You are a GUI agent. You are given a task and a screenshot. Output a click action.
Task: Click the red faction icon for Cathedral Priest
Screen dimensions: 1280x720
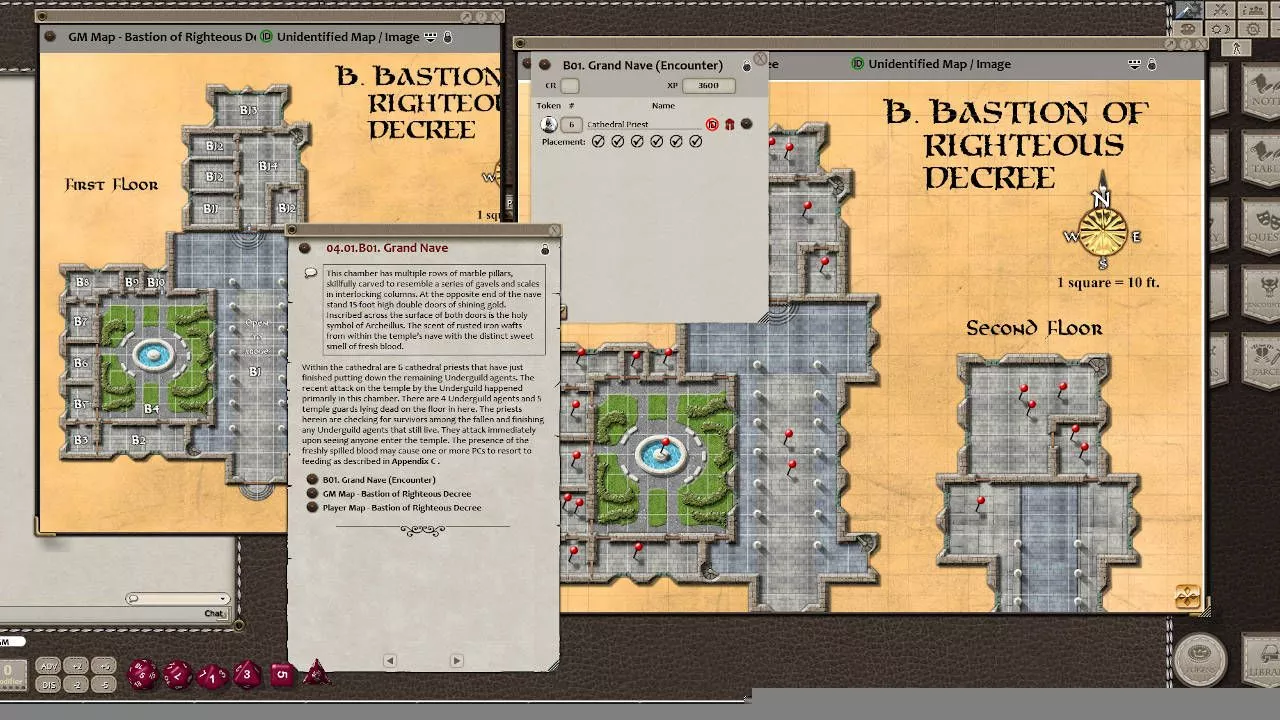[729, 124]
